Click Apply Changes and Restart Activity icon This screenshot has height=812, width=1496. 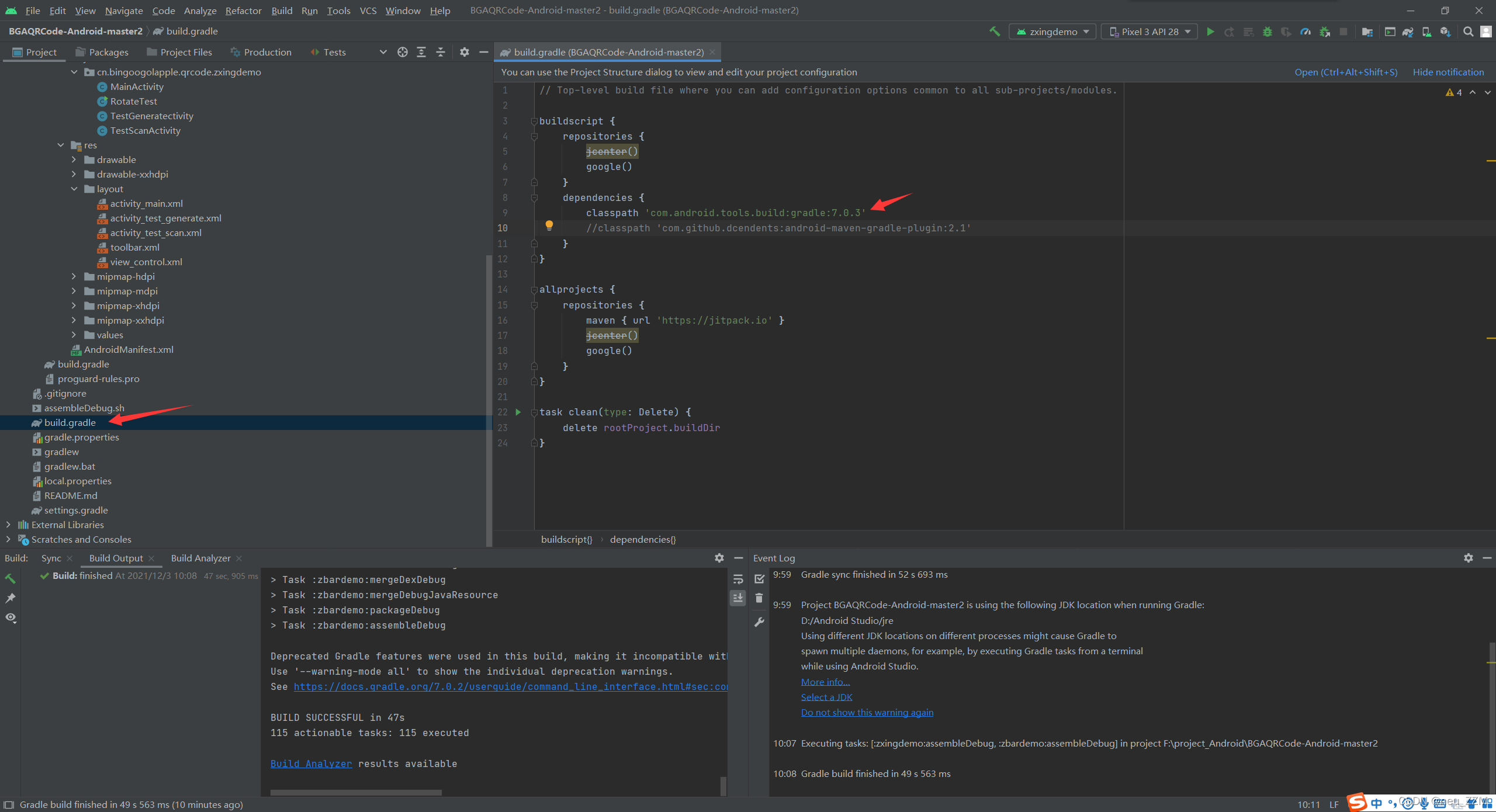(1229, 32)
